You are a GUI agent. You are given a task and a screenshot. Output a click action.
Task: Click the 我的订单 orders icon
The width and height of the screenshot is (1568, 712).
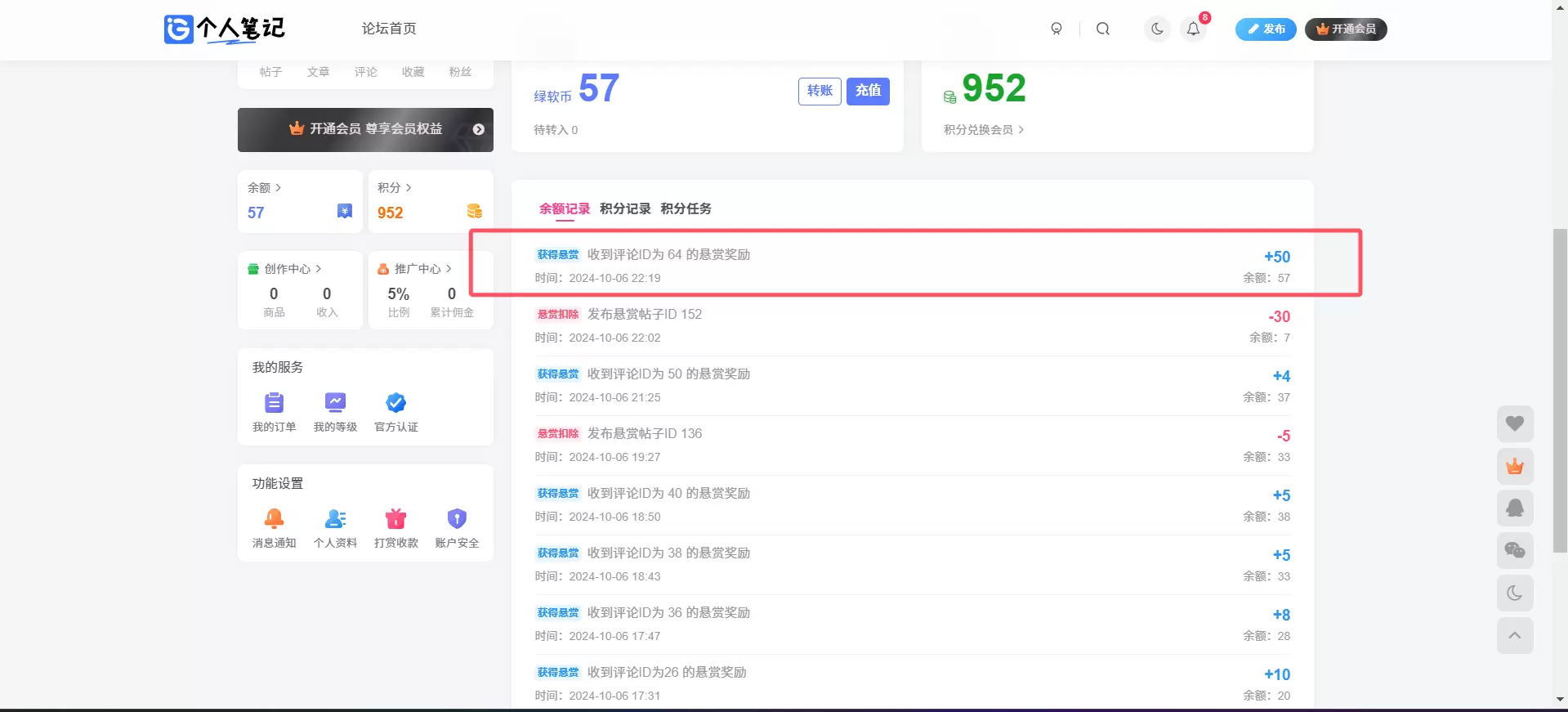click(275, 403)
